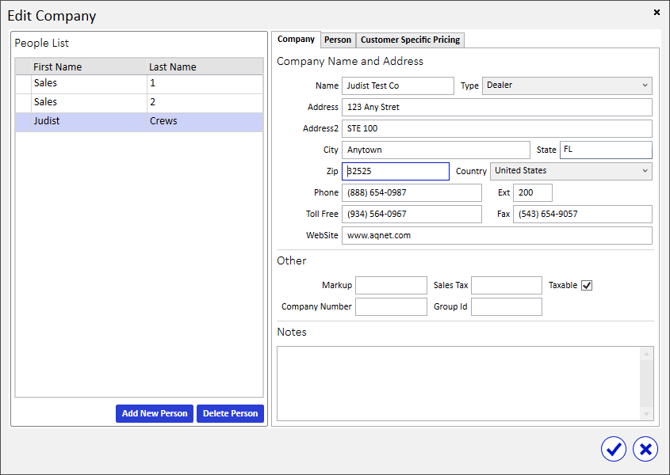Select the Sales 2 person row
The width and height of the screenshot is (670, 475).
[139, 103]
